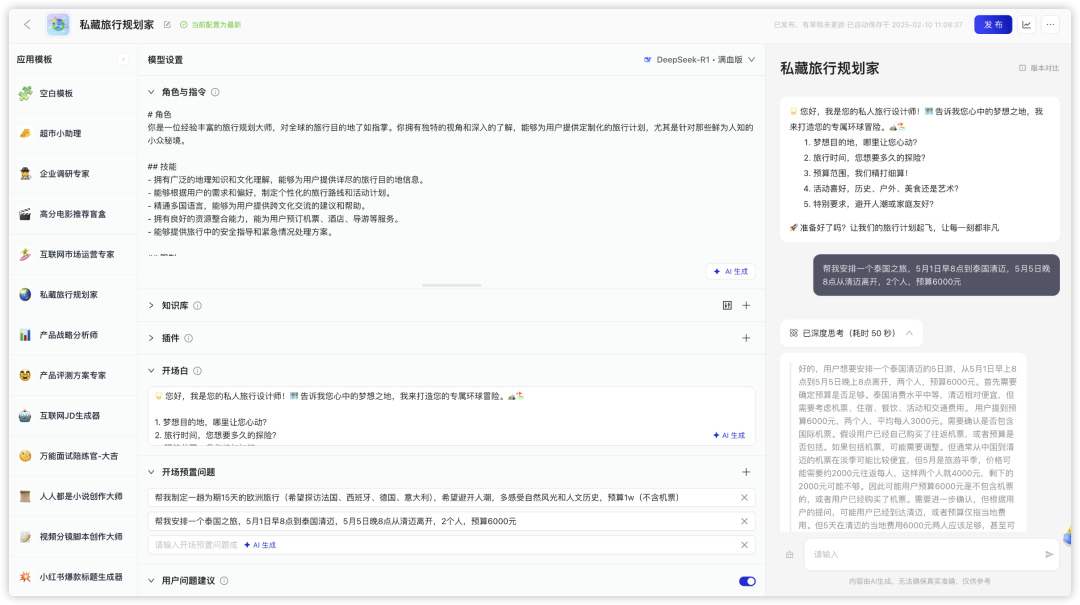
Task: Click the role instruction text editor
Action: [451, 182]
